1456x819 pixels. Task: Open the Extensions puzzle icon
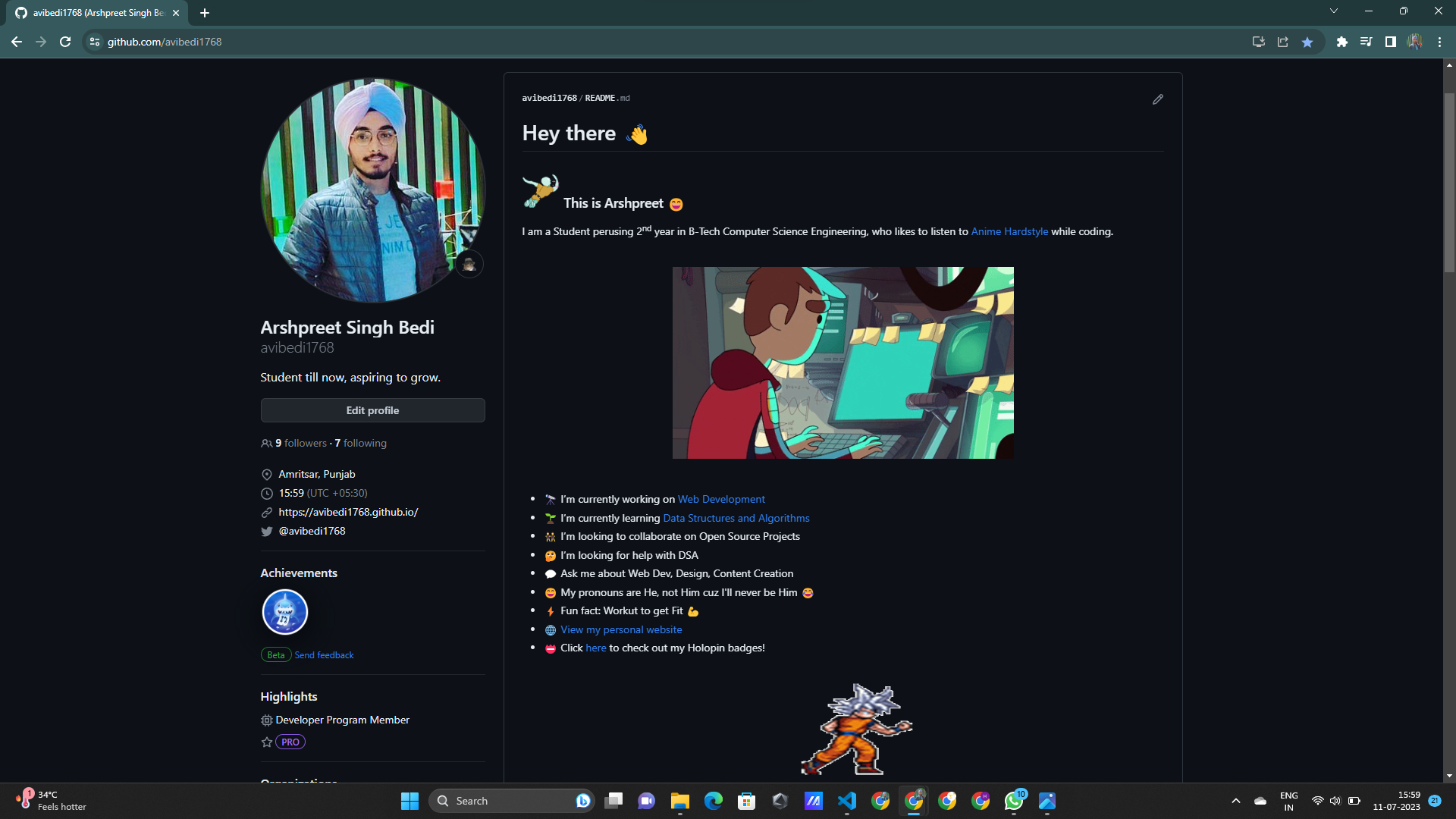point(1342,42)
